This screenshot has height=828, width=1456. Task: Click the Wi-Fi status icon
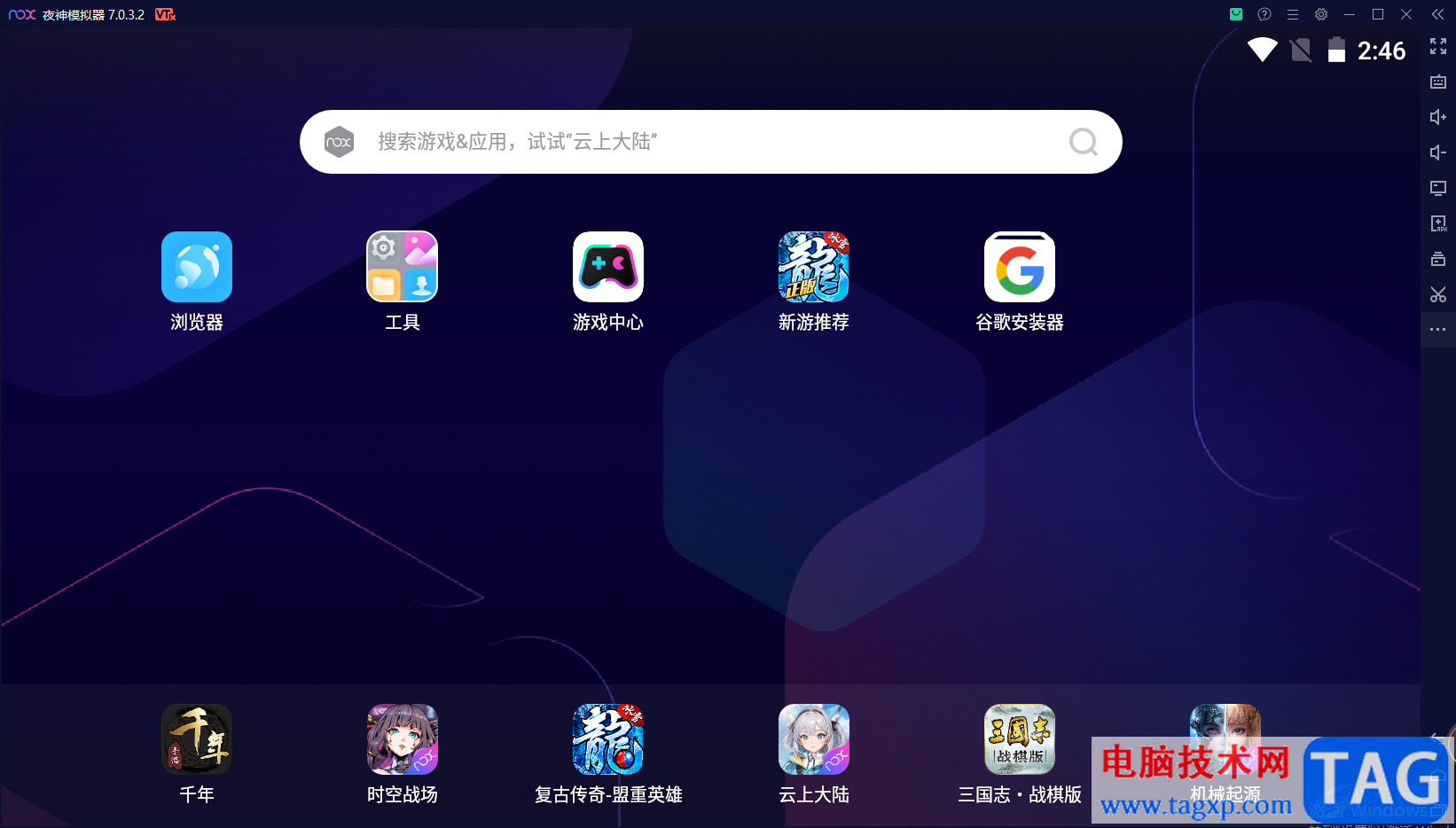coord(1262,50)
